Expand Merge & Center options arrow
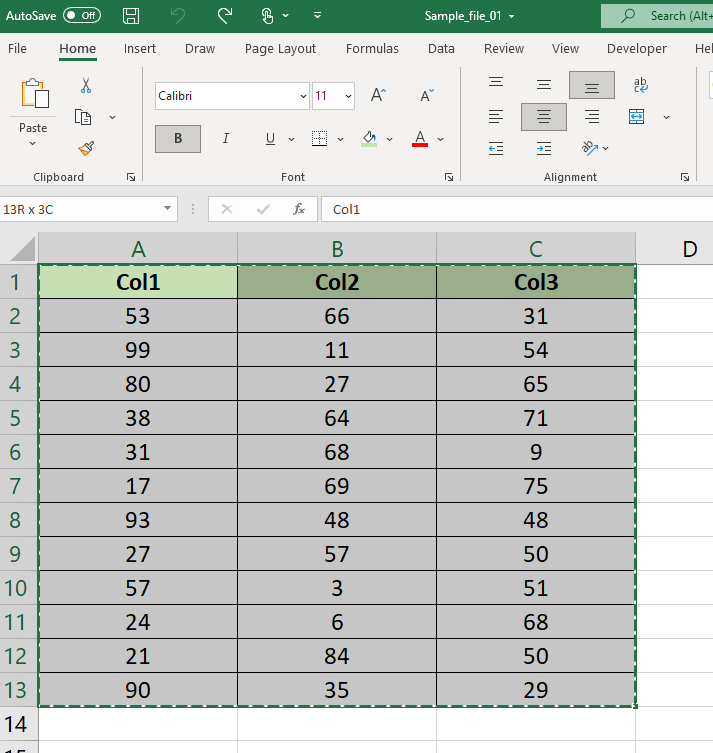The height and width of the screenshot is (753, 713). click(x=666, y=117)
